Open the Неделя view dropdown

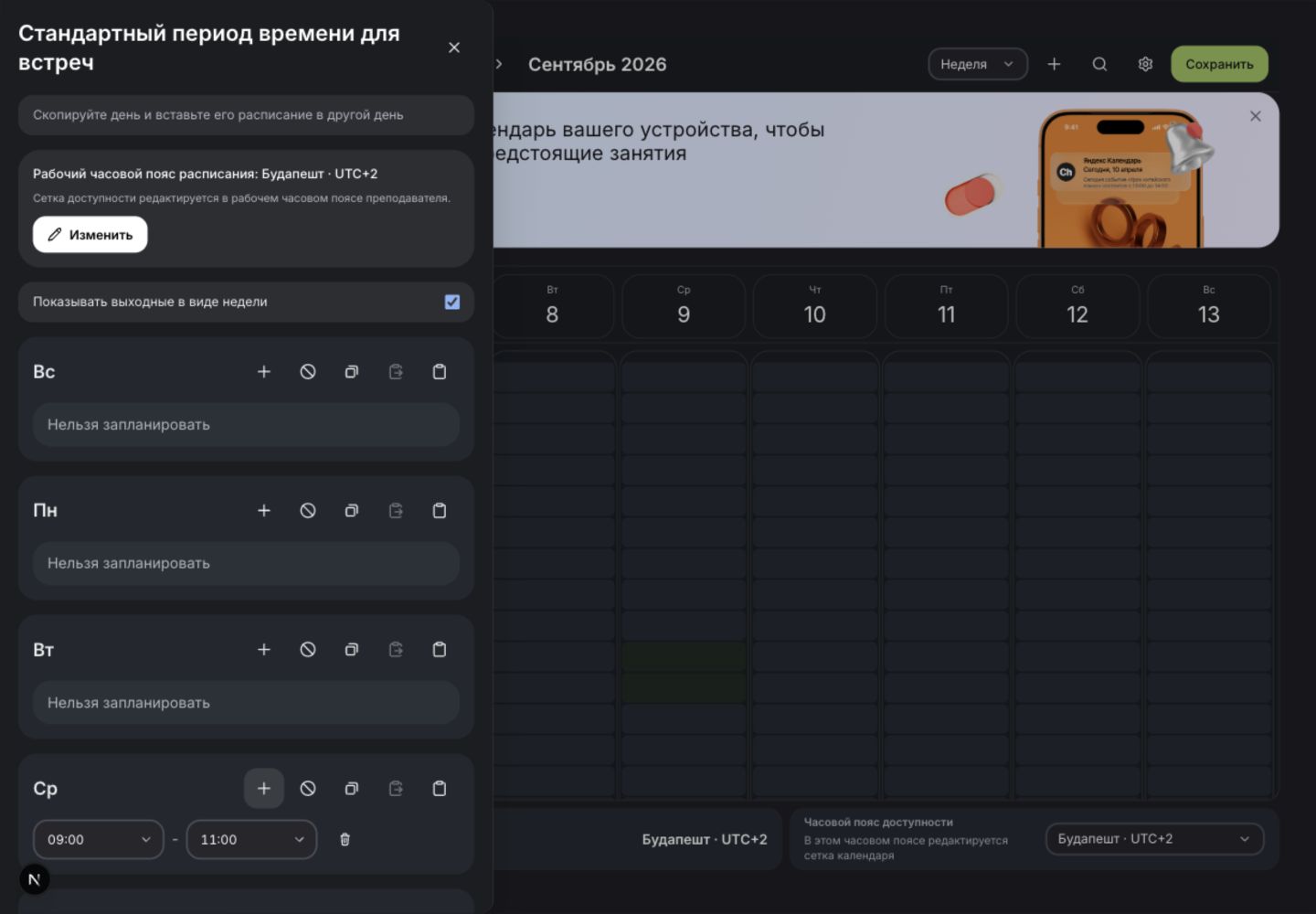click(x=978, y=64)
